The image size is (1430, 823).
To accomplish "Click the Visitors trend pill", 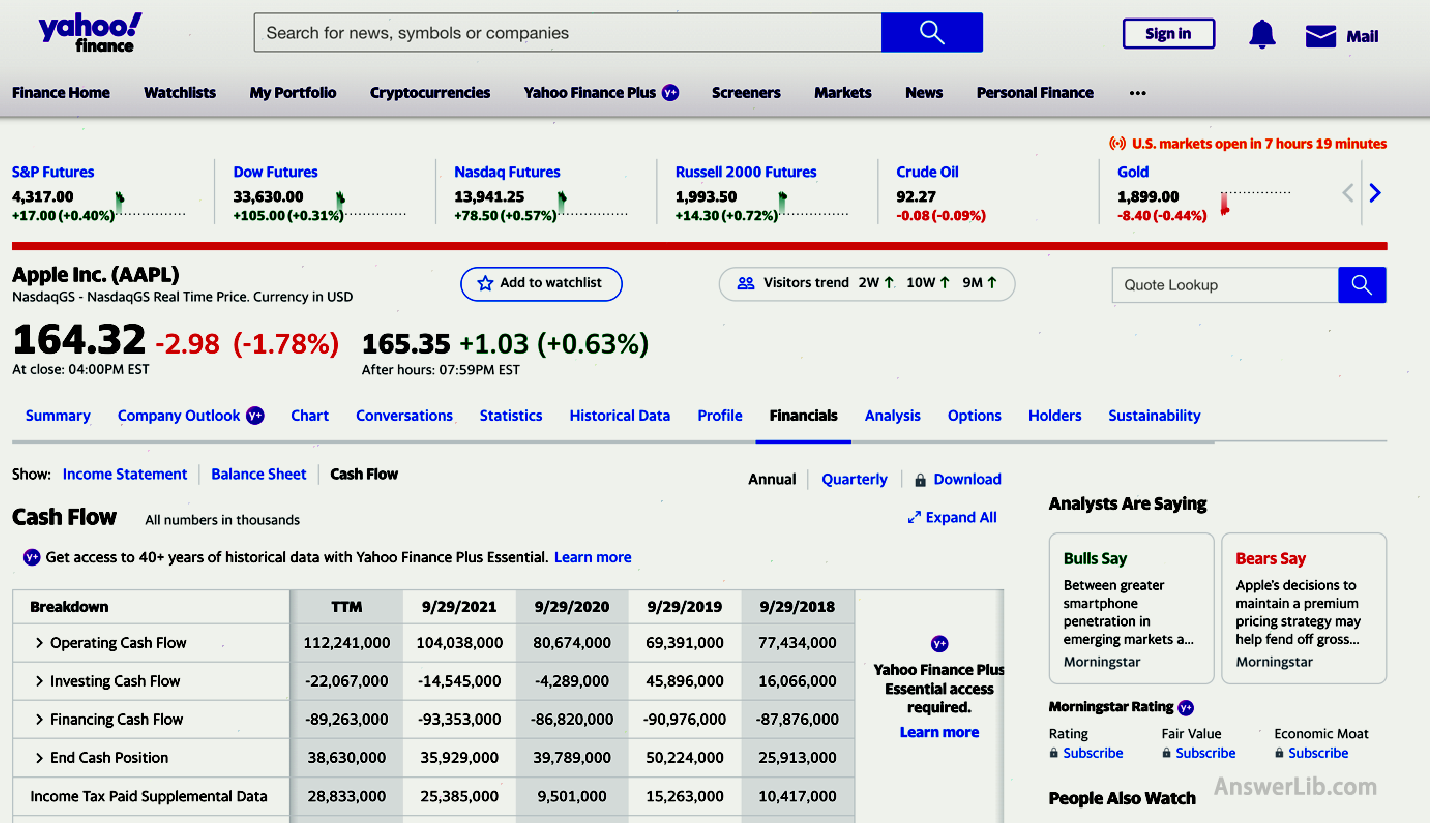I will coord(867,283).
